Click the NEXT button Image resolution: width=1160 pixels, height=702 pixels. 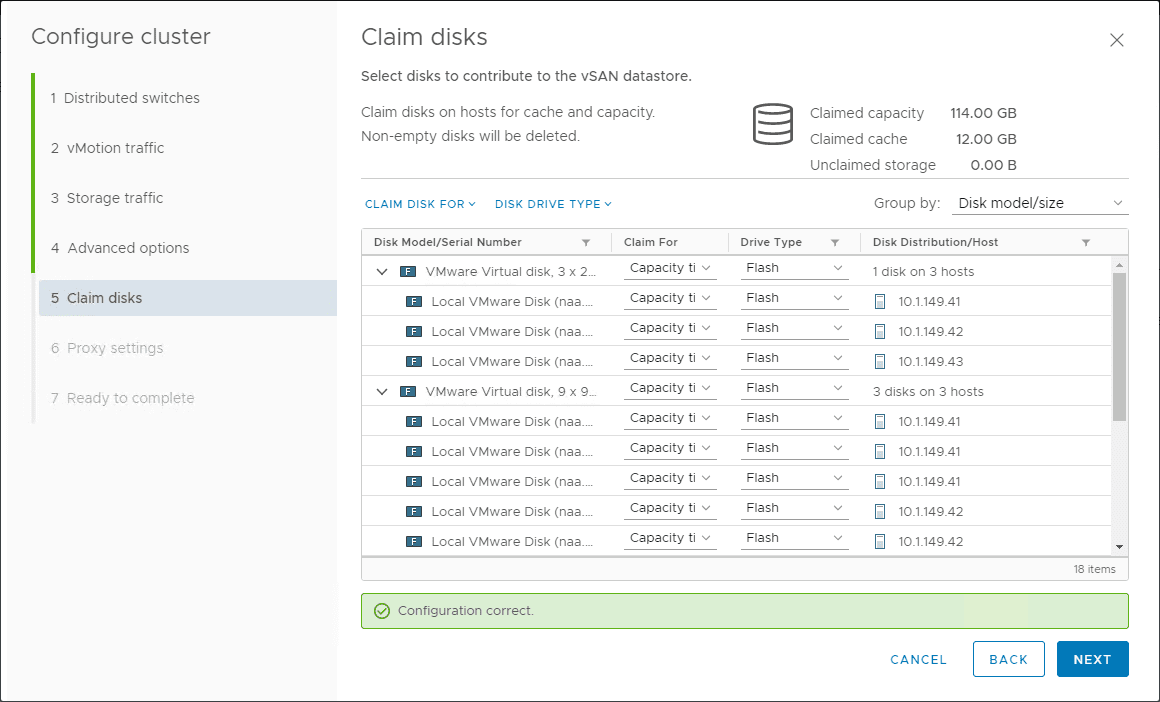tap(1092, 659)
